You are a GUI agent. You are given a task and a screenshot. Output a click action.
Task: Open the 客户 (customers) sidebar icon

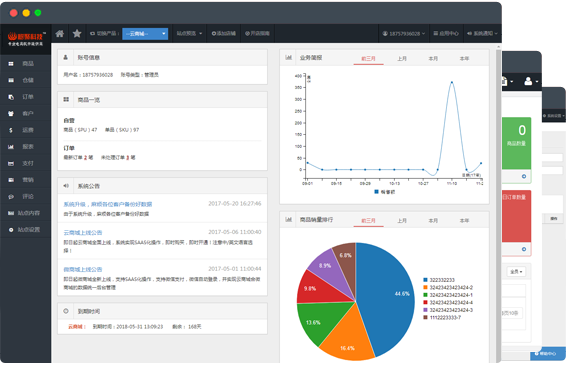tap(11, 114)
